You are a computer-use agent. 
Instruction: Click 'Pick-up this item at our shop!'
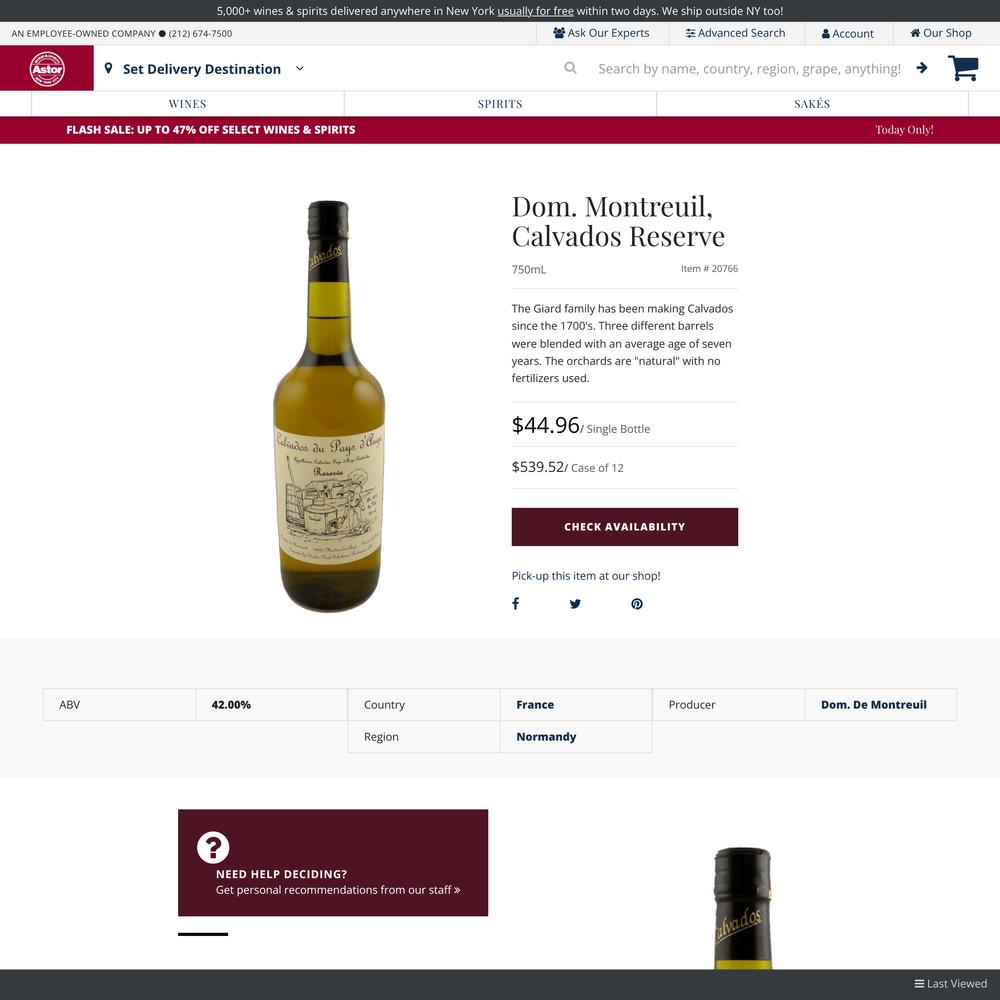(x=585, y=576)
